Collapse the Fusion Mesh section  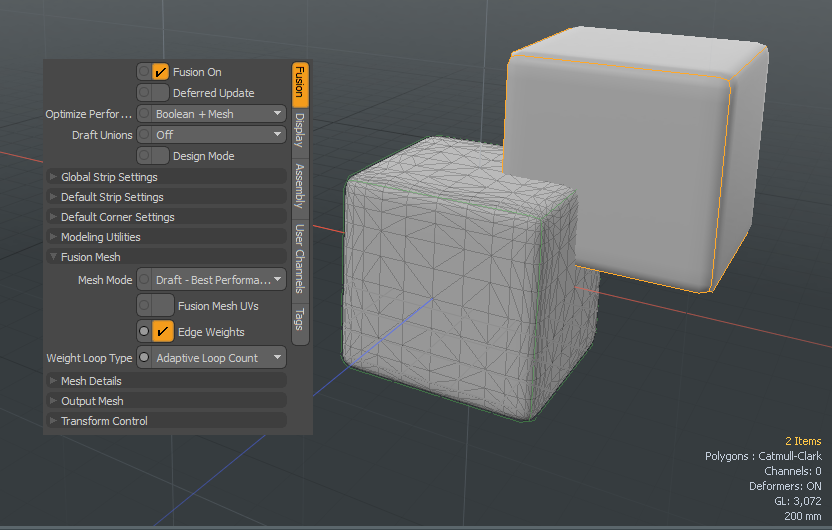[x=90, y=257]
